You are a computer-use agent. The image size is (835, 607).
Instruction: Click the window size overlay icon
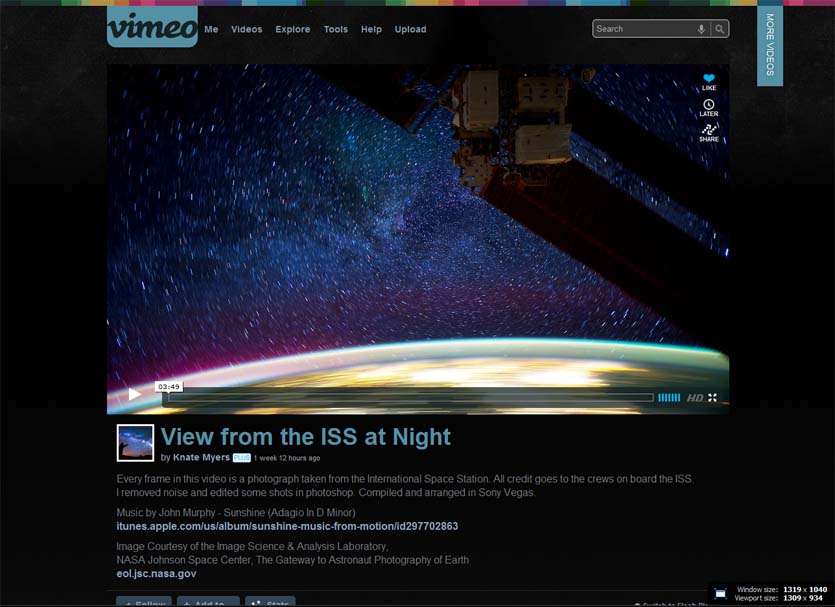click(x=721, y=594)
